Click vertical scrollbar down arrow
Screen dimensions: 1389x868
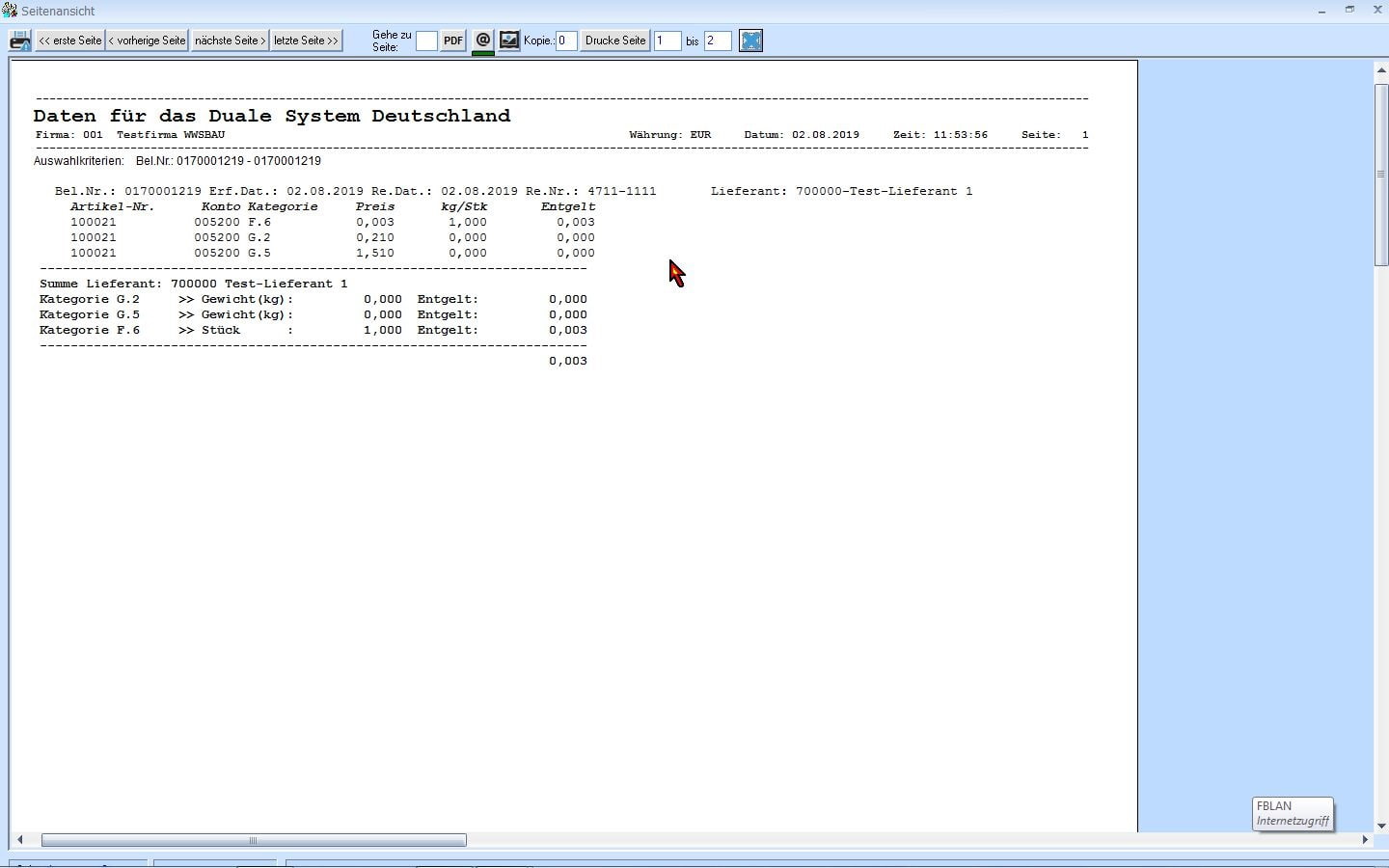coord(1381,826)
